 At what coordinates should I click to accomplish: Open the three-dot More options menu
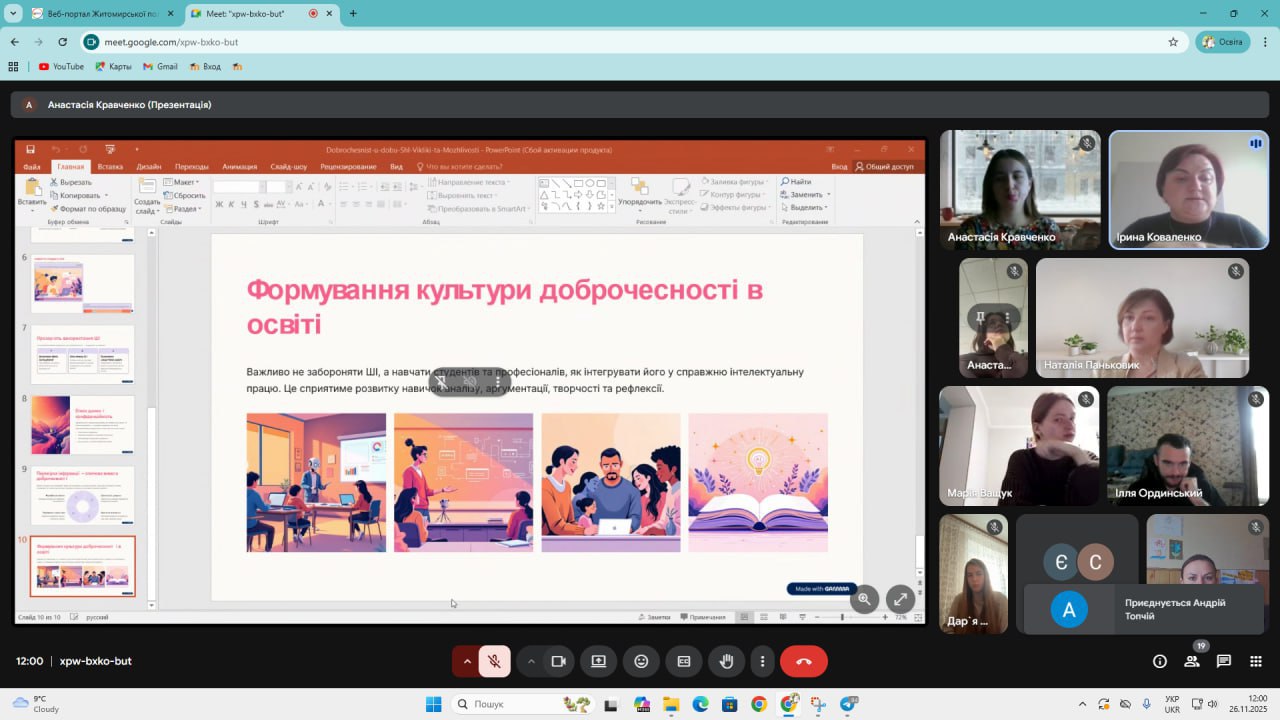763,661
